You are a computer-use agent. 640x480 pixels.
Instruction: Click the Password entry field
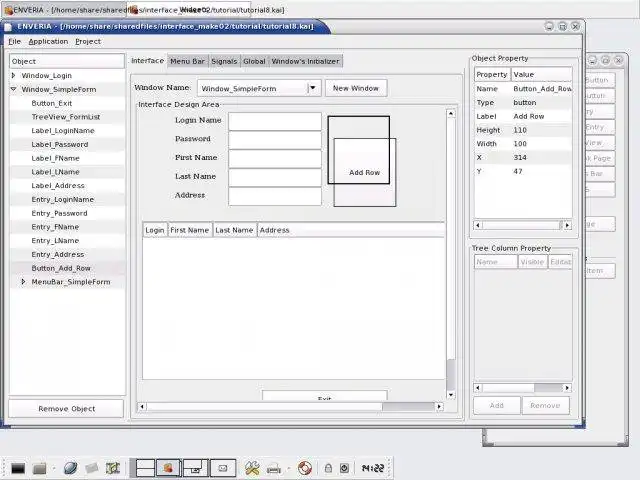tap(275, 140)
